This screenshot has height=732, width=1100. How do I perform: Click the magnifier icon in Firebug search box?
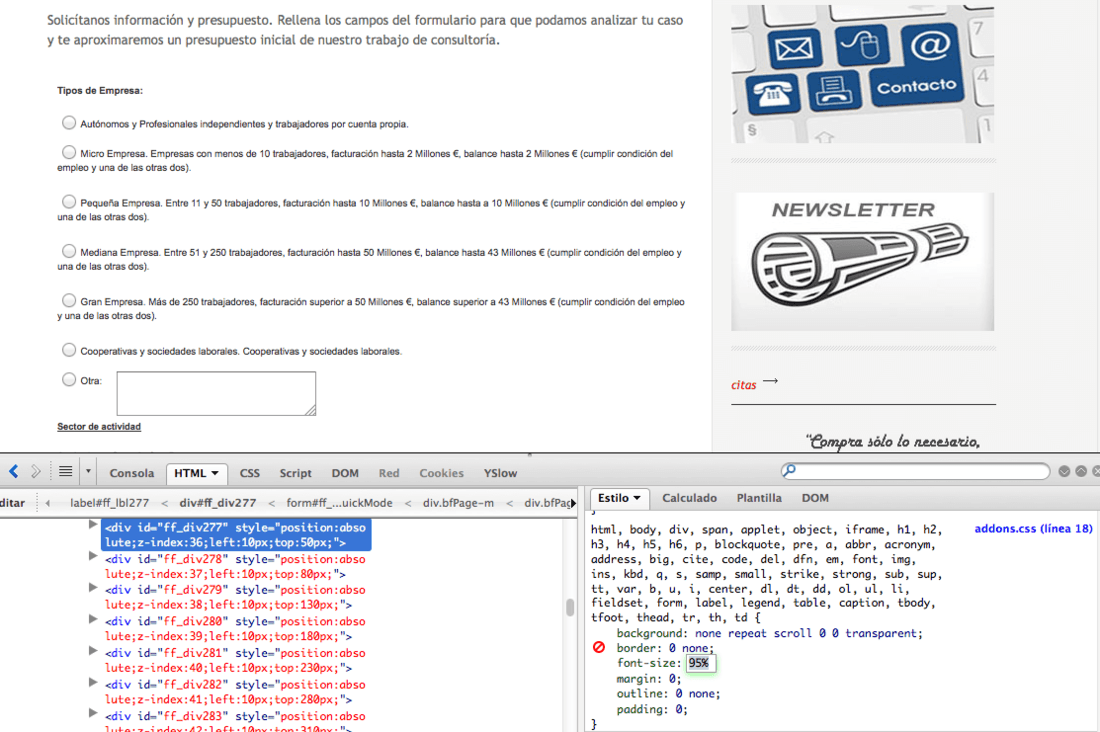[x=789, y=470]
